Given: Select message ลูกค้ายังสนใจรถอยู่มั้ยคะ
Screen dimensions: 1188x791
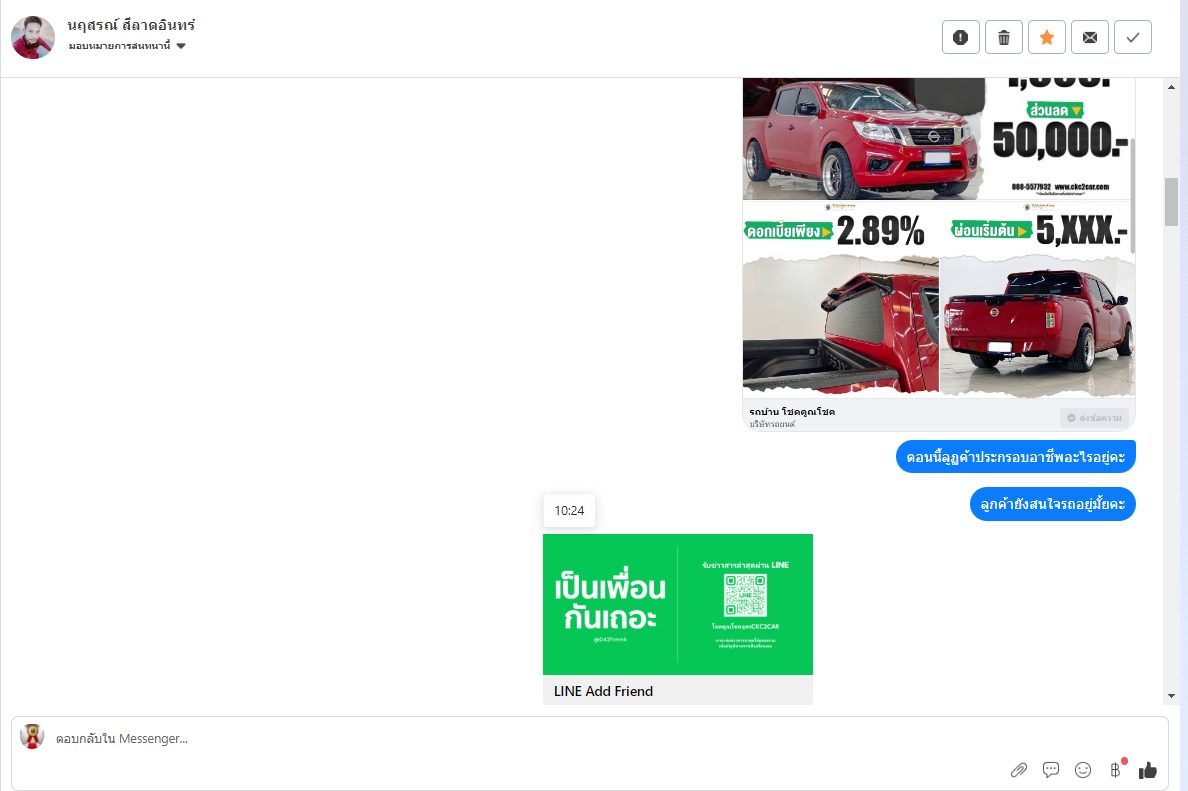Looking at the screenshot, I should 1052,505.
